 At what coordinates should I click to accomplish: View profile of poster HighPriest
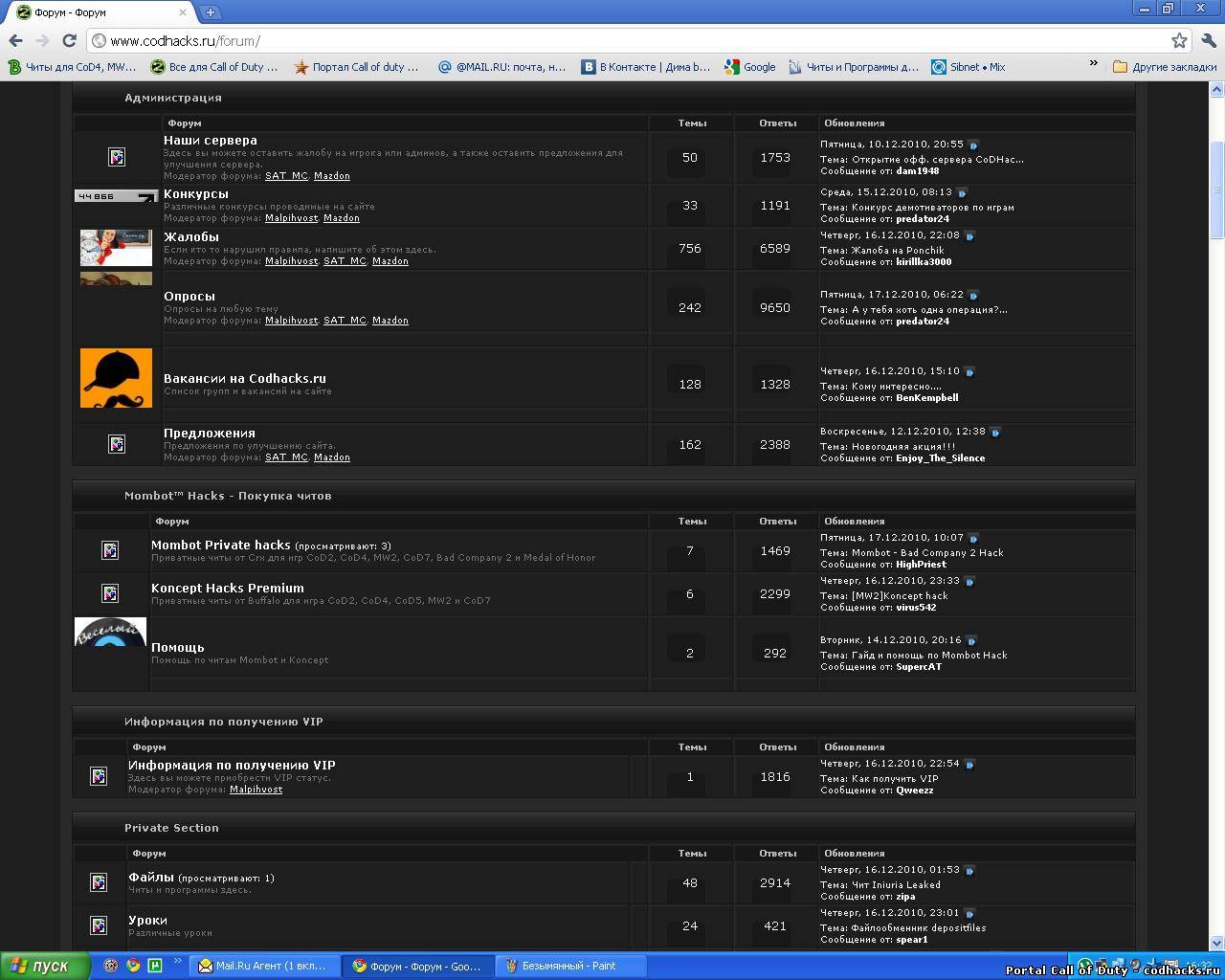point(921,565)
